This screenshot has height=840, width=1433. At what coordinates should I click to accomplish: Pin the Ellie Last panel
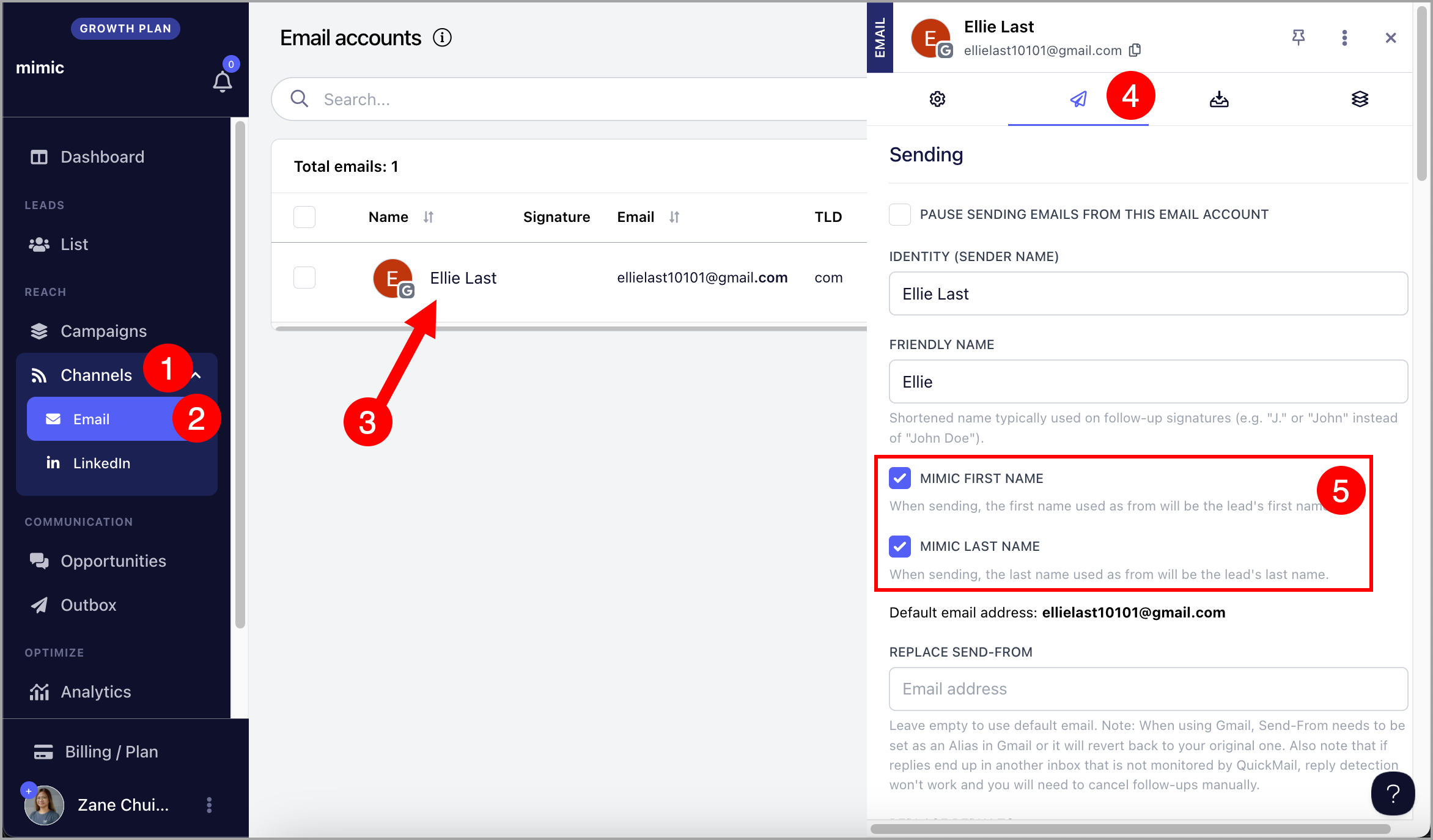1299,38
